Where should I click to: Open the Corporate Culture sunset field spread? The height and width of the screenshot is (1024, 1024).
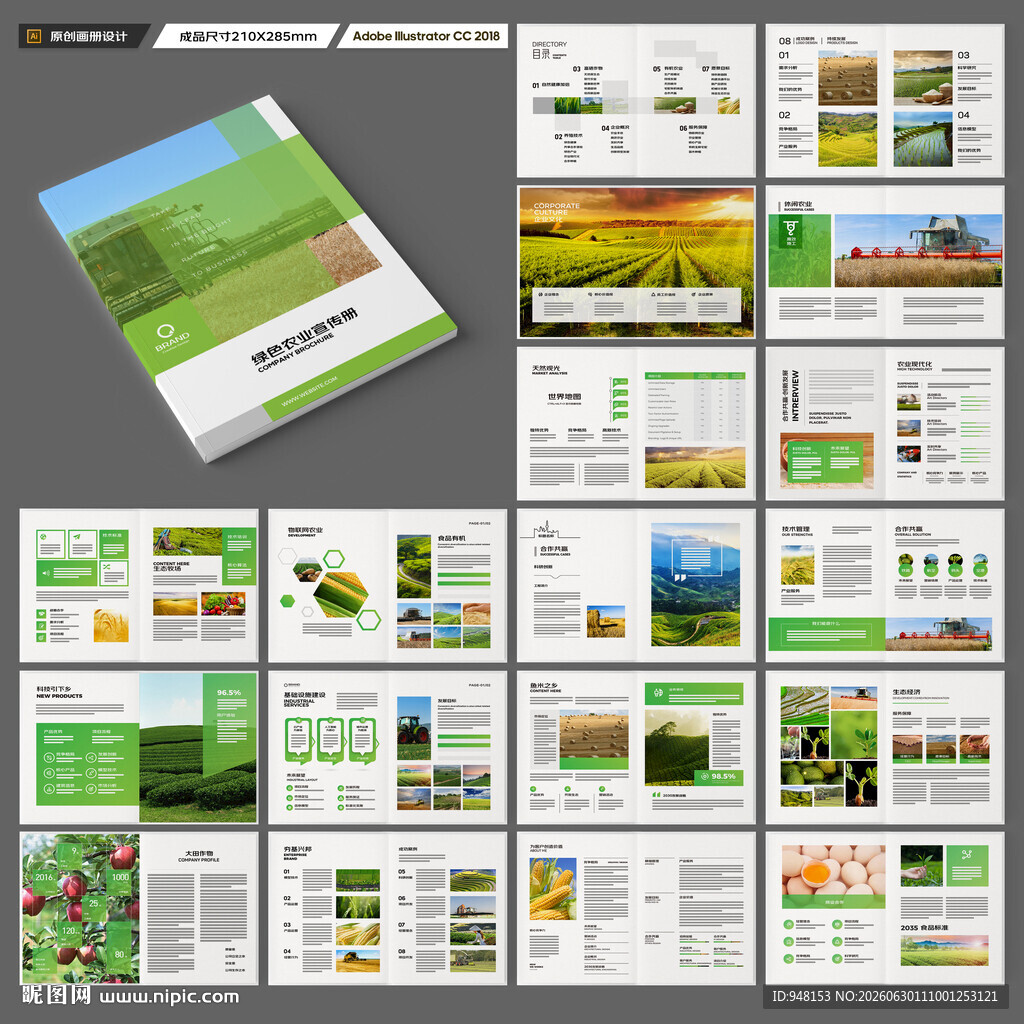tap(636, 262)
